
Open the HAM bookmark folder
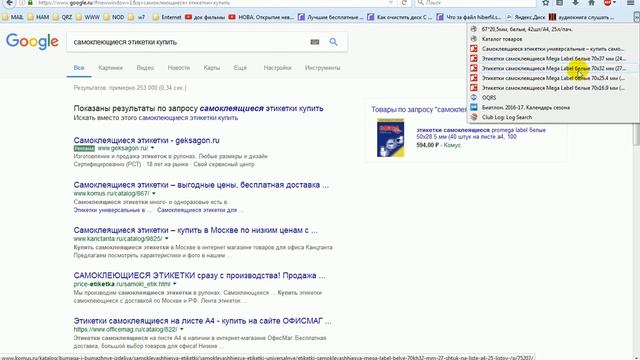pos(38,17)
